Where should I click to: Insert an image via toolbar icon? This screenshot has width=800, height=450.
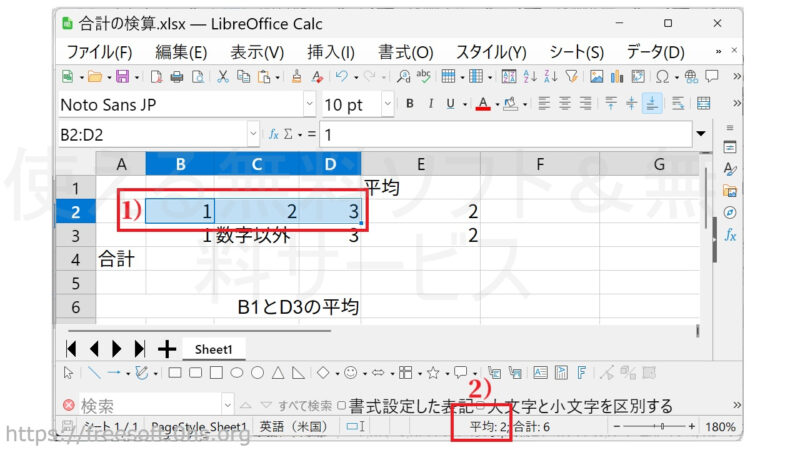point(596,77)
